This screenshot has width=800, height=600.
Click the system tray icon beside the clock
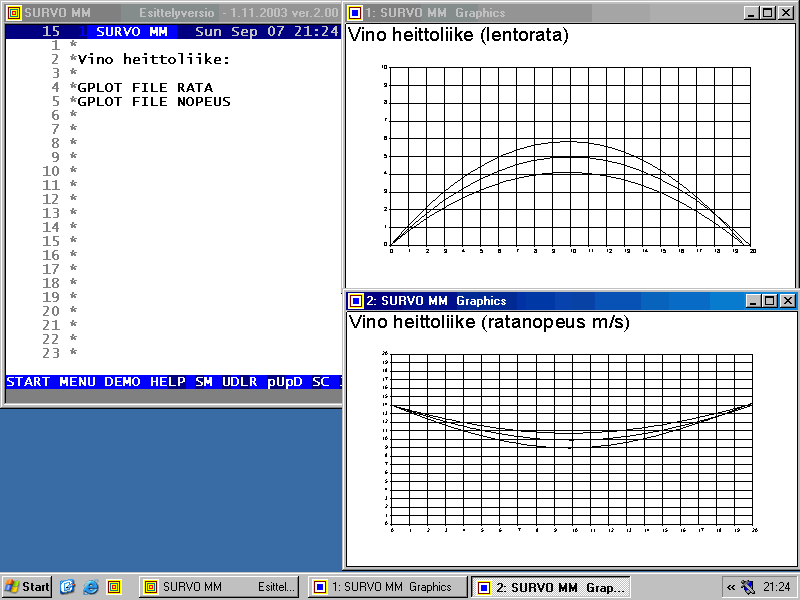747,587
